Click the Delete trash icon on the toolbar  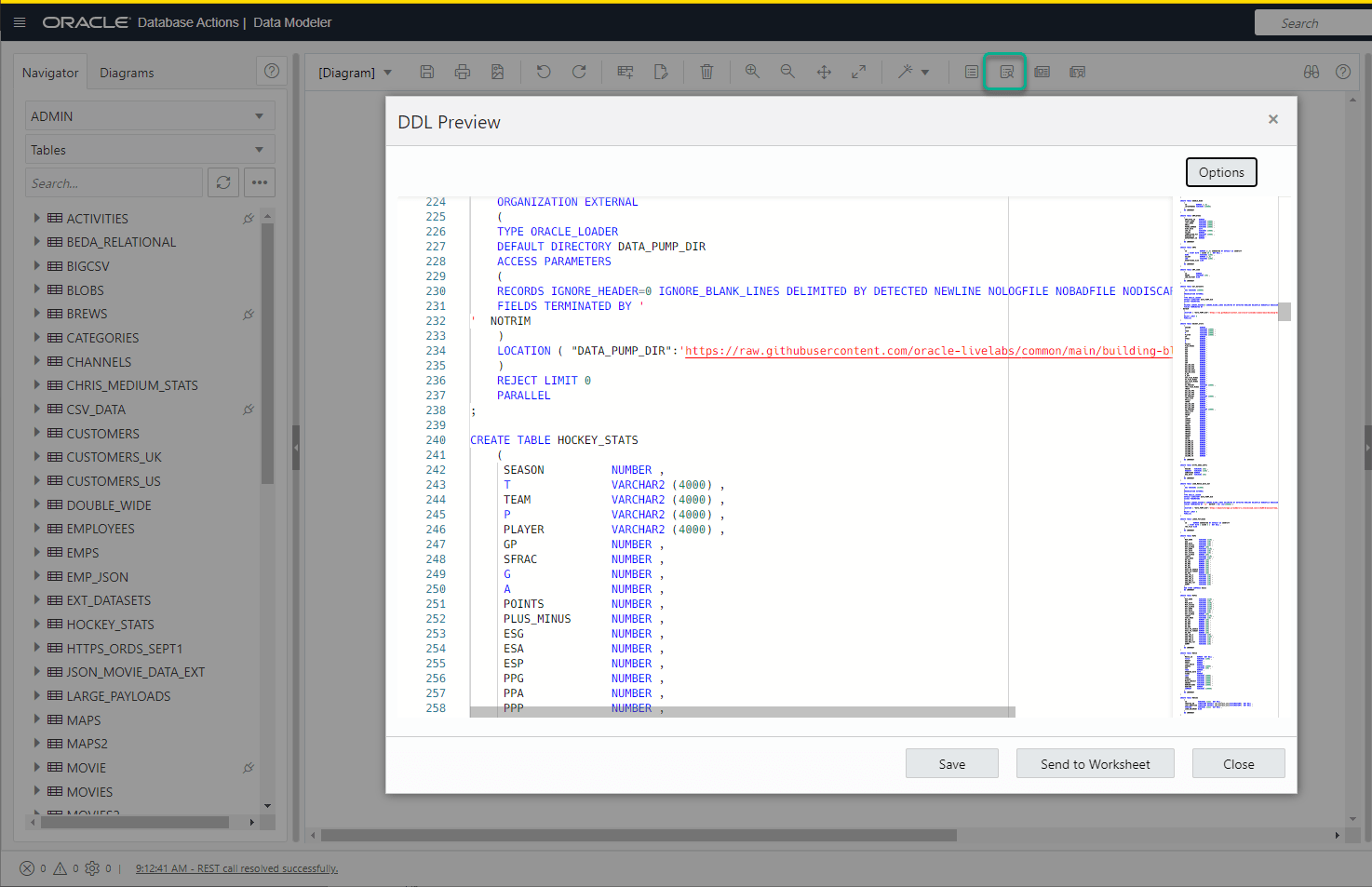(x=706, y=72)
